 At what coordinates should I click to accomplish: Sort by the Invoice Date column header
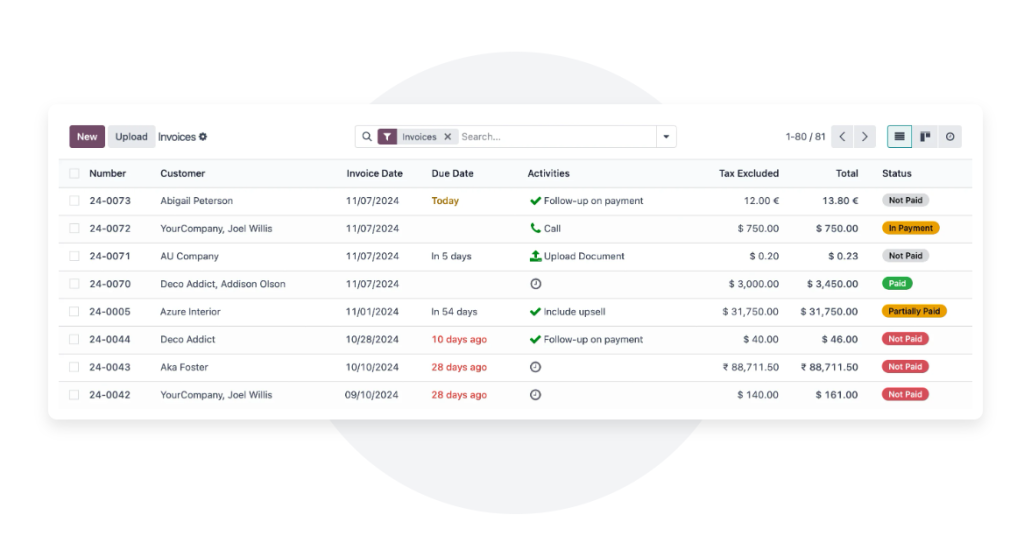(x=374, y=174)
